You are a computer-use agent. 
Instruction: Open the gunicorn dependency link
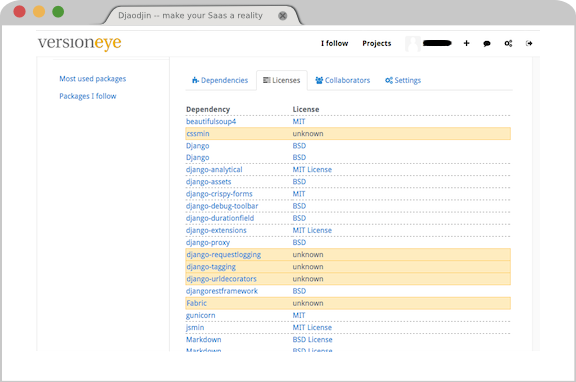click(201, 315)
